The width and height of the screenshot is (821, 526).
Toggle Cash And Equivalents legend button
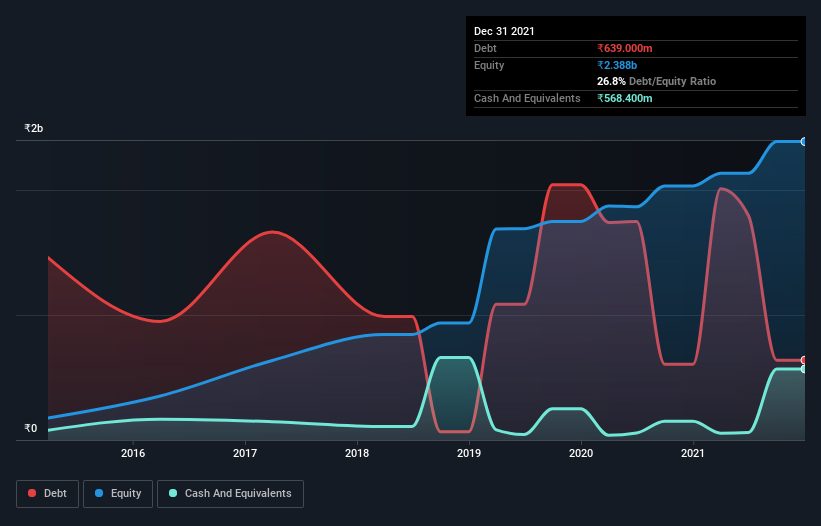click(230, 494)
